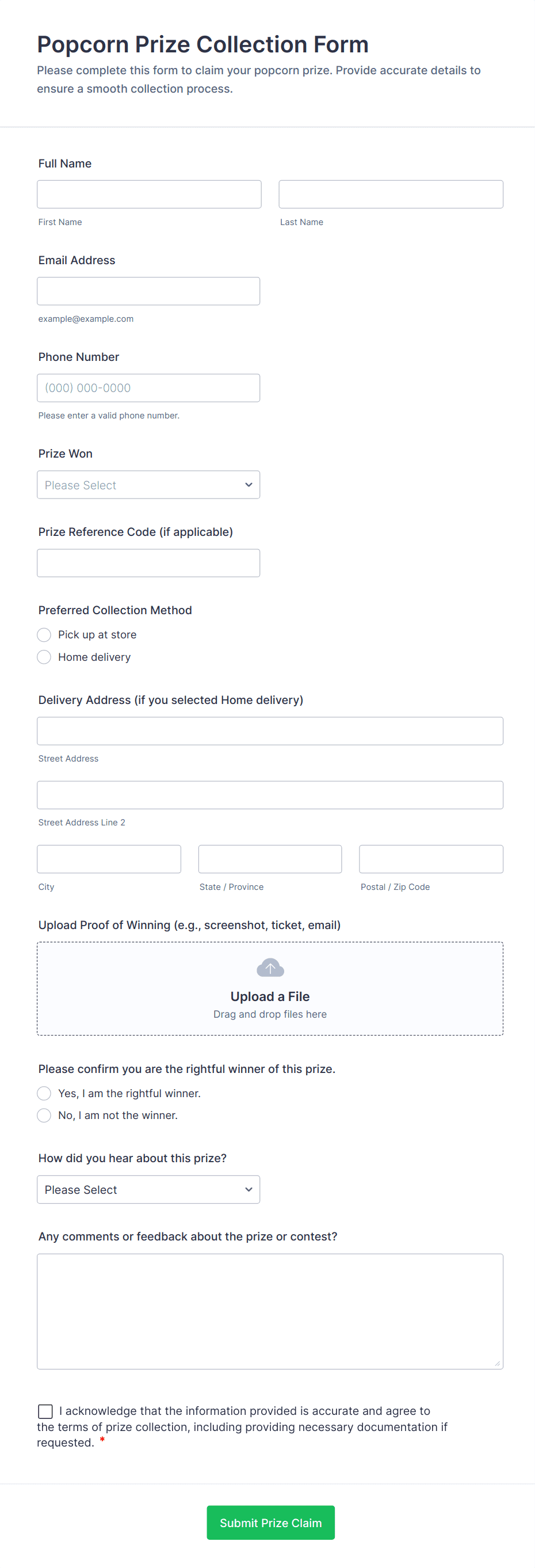This screenshot has width=535, height=1568.
Task: Focus Street Address Line 2 field
Action: tap(270, 795)
